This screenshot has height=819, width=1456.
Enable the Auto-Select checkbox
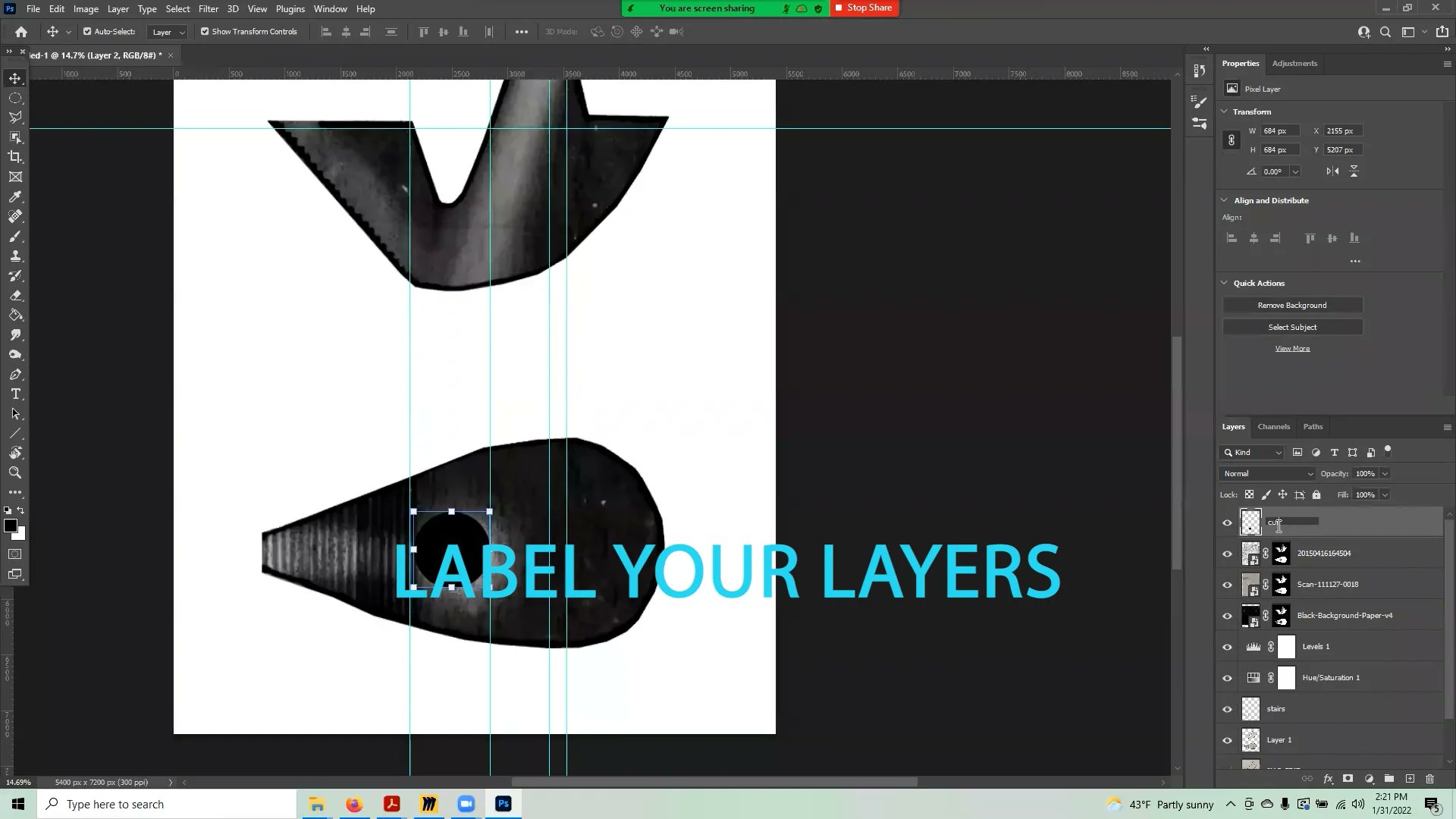[86, 31]
